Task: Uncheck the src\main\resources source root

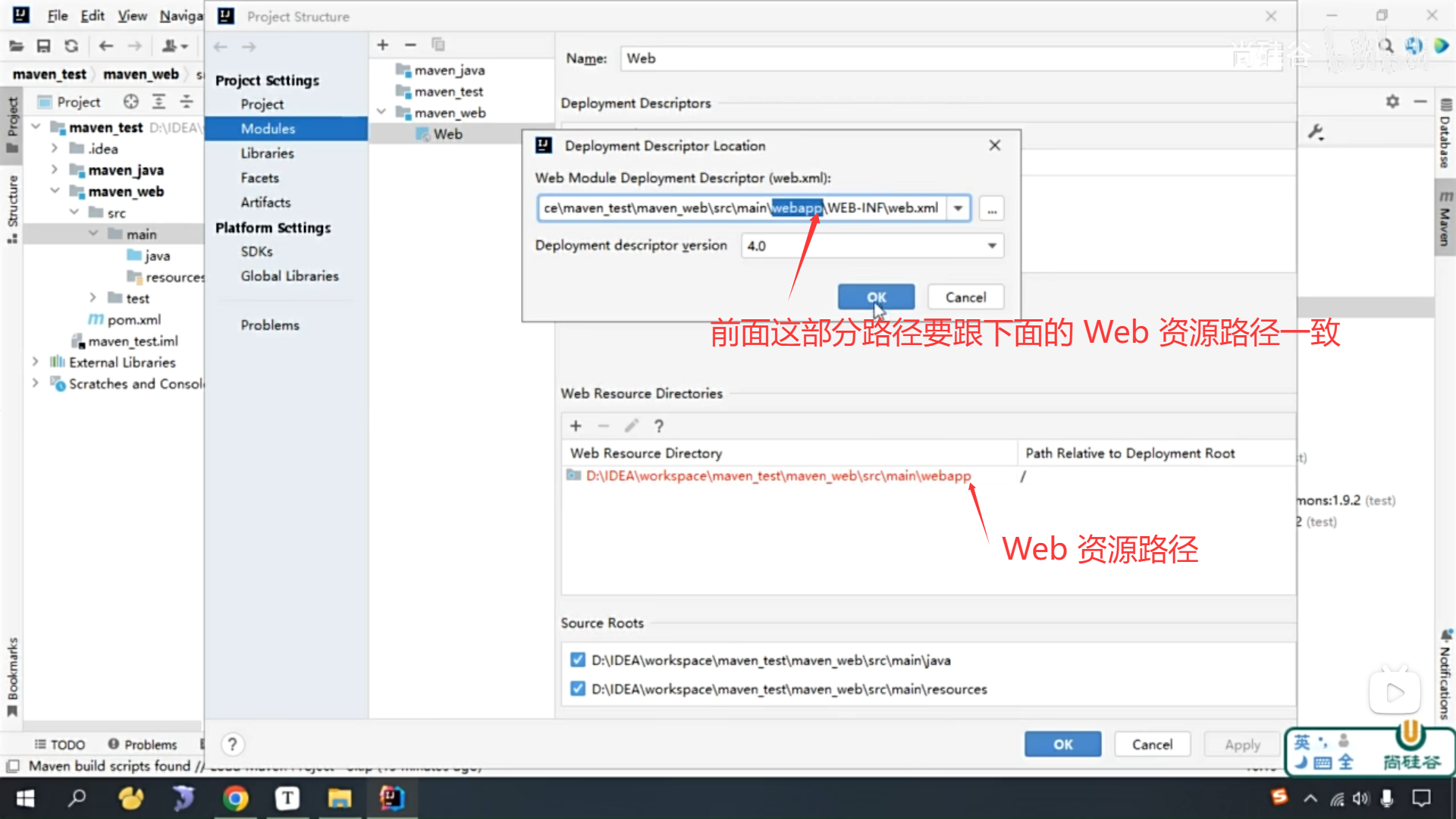Action: (578, 689)
